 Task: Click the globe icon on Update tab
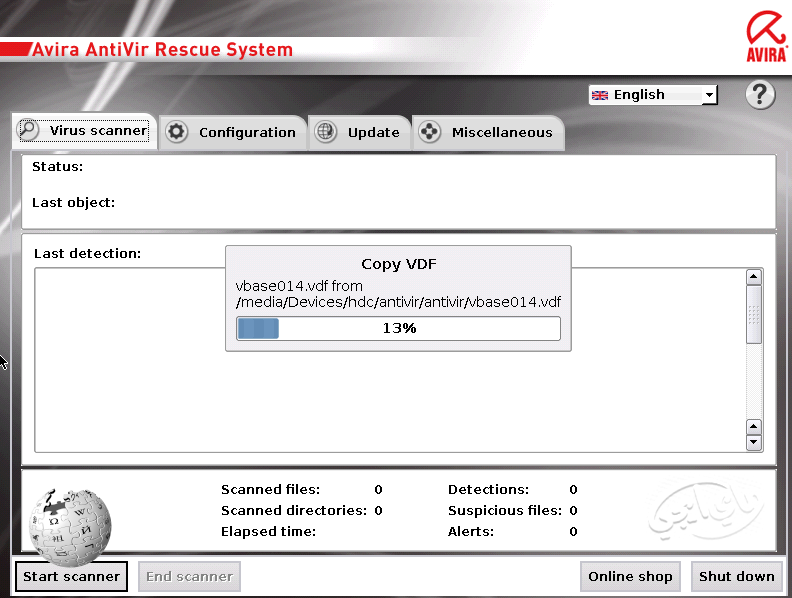[x=325, y=132]
